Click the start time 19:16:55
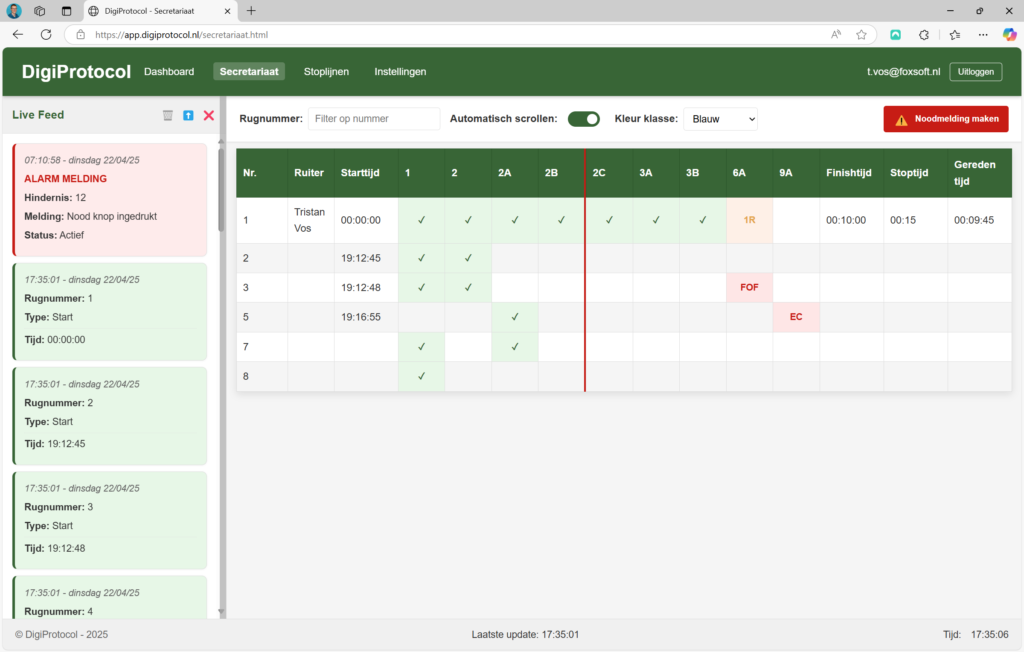This screenshot has width=1024, height=652. tap(360, 317)
